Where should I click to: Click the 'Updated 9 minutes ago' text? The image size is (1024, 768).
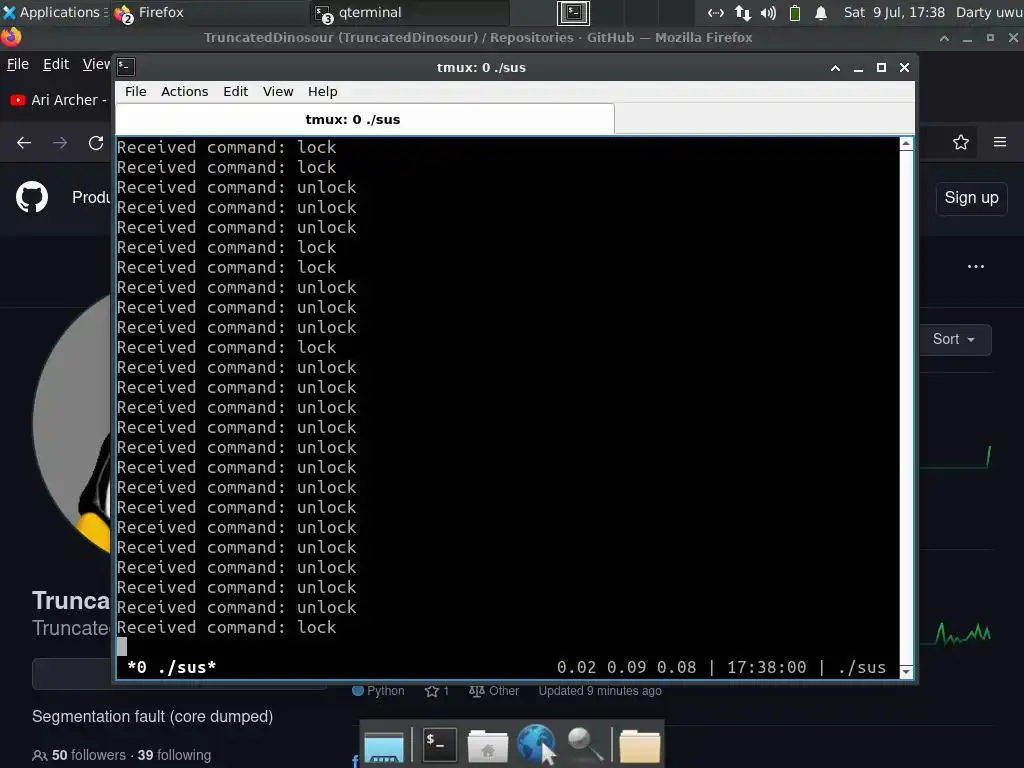(600, 691)
